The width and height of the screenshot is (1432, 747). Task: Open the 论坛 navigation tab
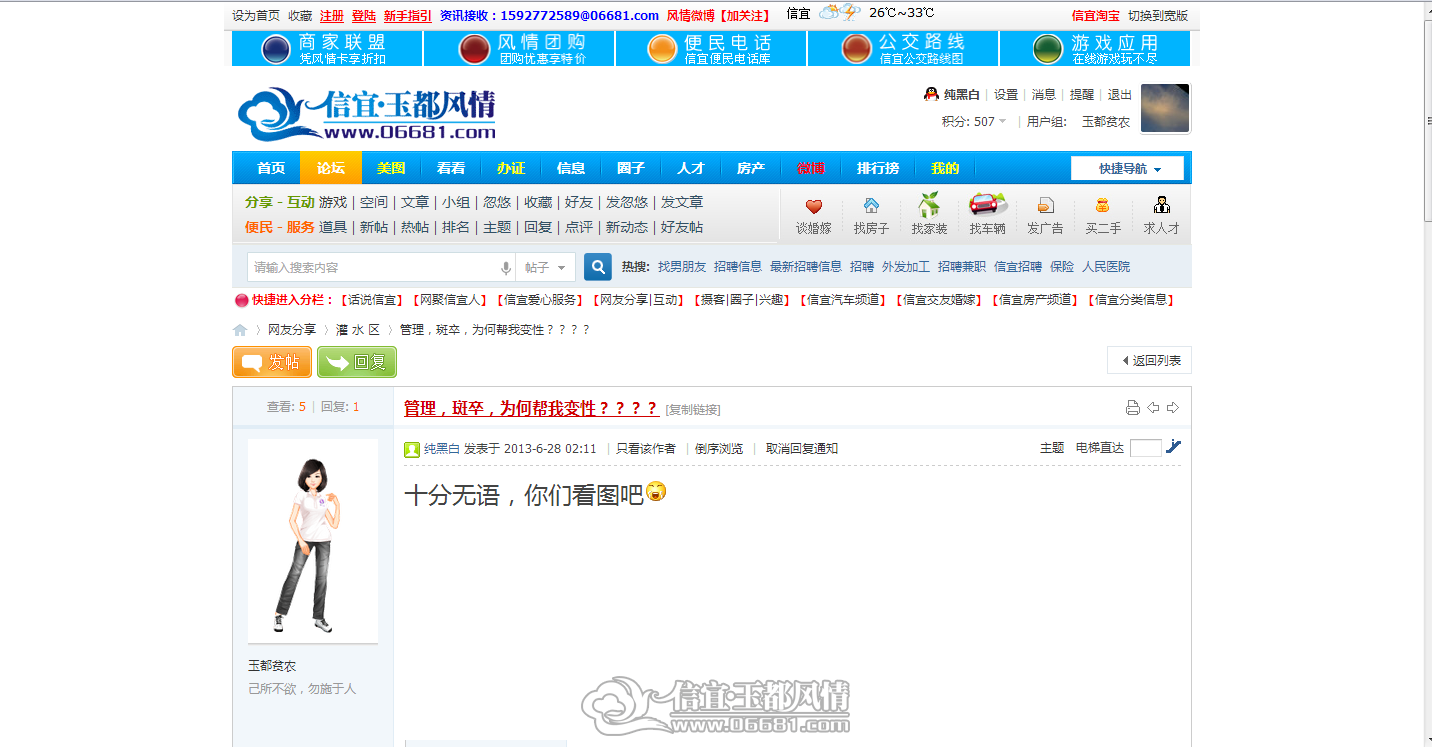pos(331,168)
